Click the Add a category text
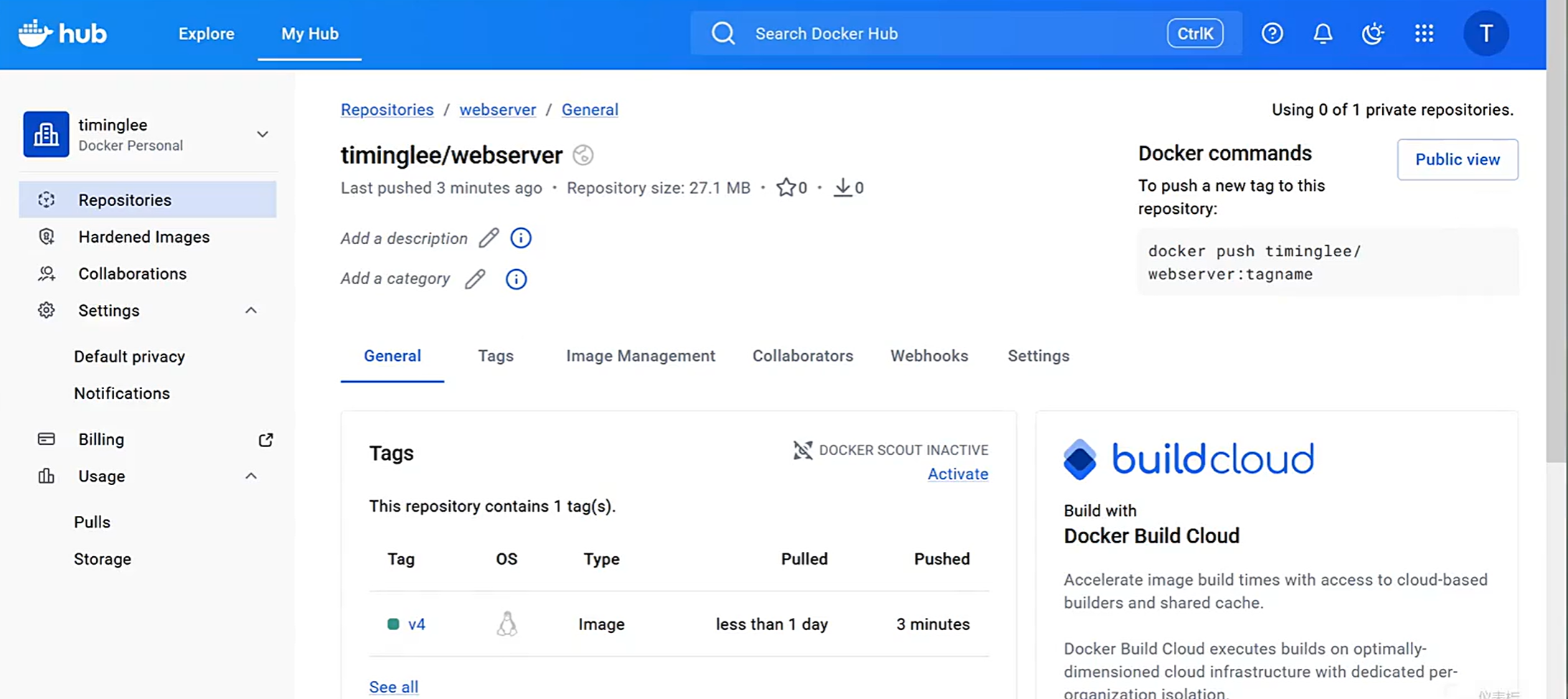The width and height of the screenshot is (1568, 699). (395, 278)
